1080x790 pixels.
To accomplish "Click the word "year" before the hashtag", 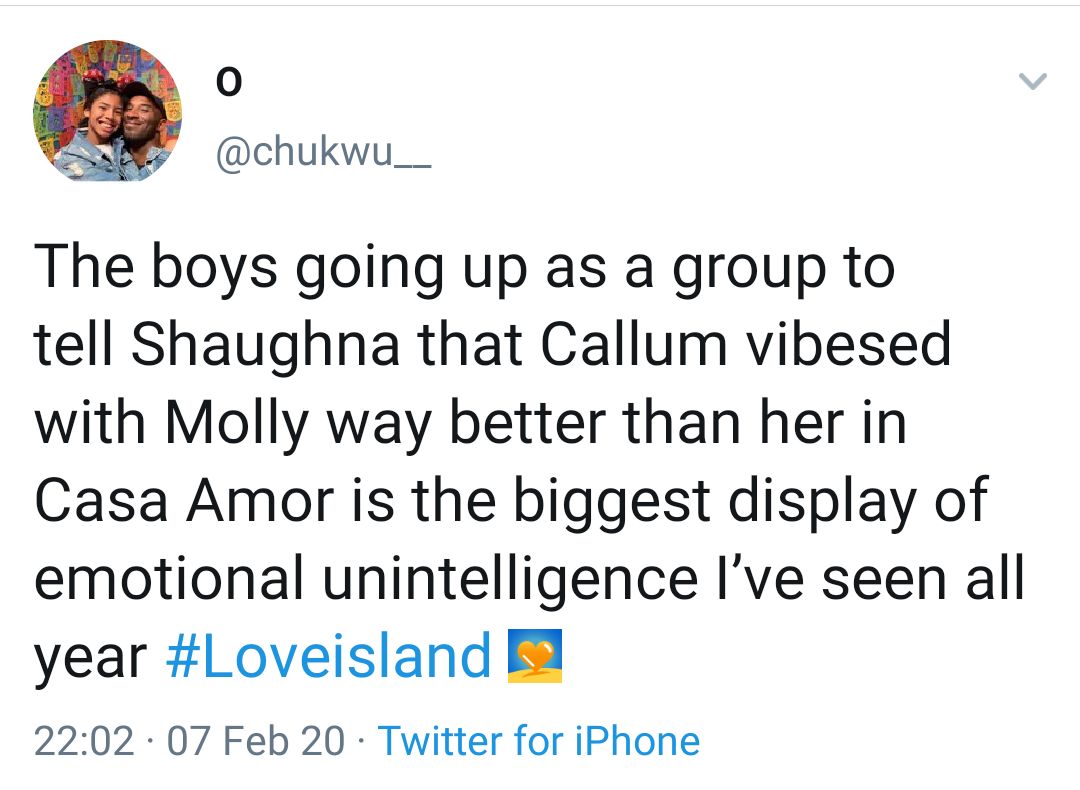I will (x=90, y=660).
